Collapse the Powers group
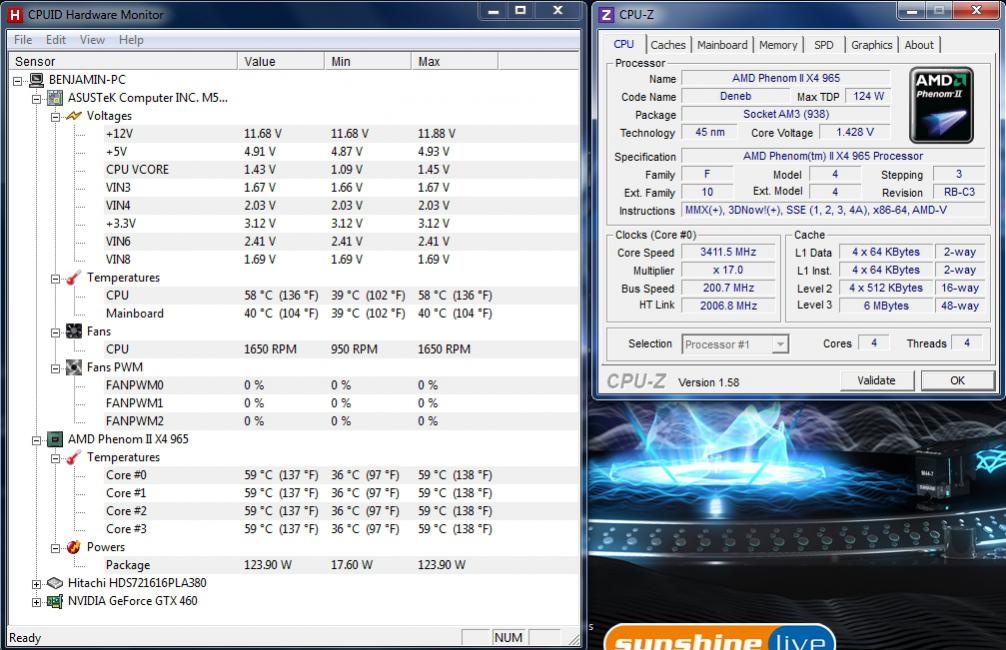The width and height of the screenshot is (1006, 650). tap(55, 548)
